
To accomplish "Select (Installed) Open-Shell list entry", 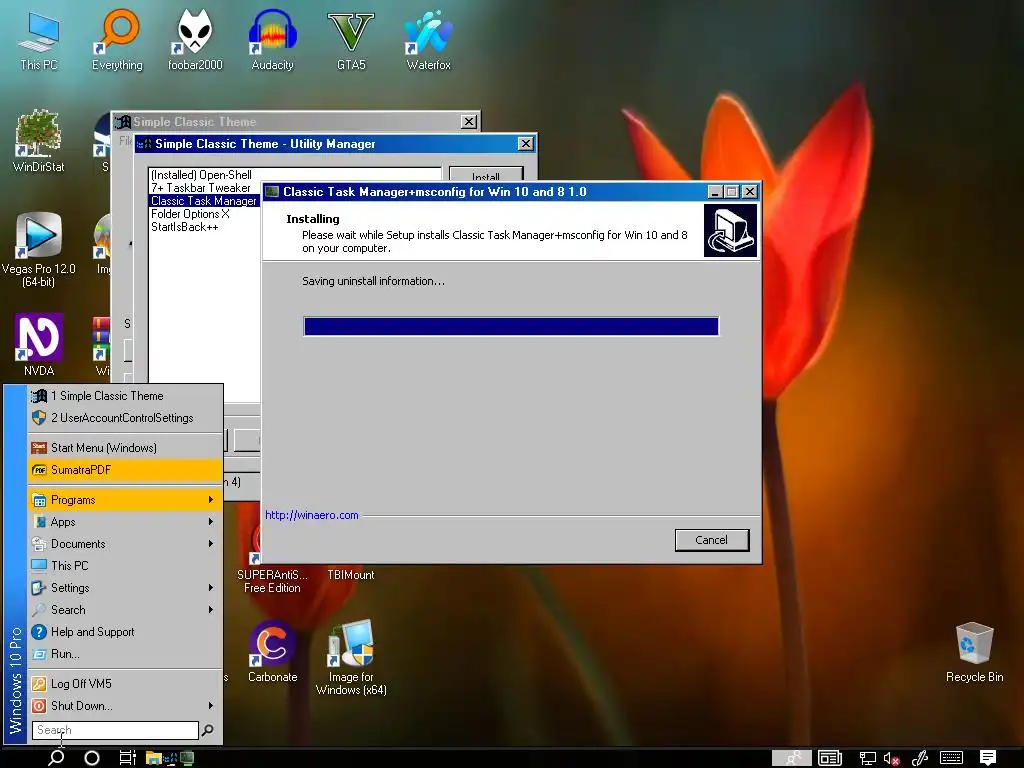I will tap(201, 175).
